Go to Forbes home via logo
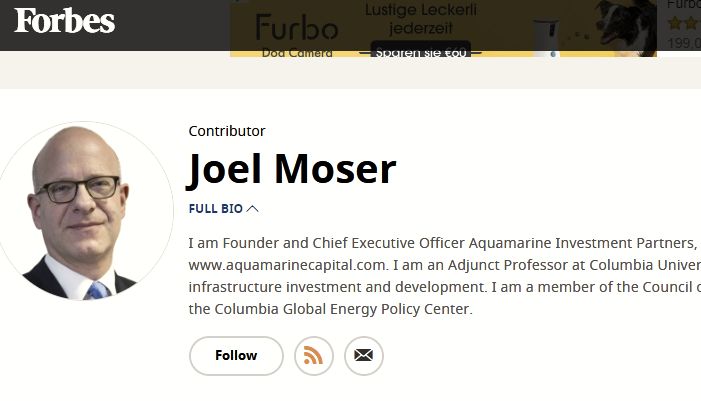This screenshot has width=701, height=401. [x=65, y=21]
